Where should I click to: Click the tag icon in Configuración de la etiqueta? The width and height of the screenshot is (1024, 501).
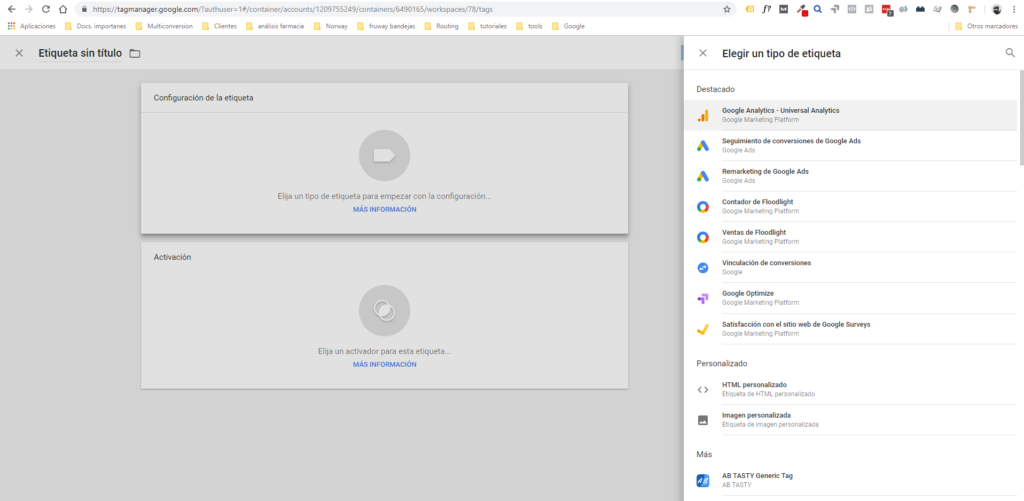pyautogui.click(x=384, y=155)
